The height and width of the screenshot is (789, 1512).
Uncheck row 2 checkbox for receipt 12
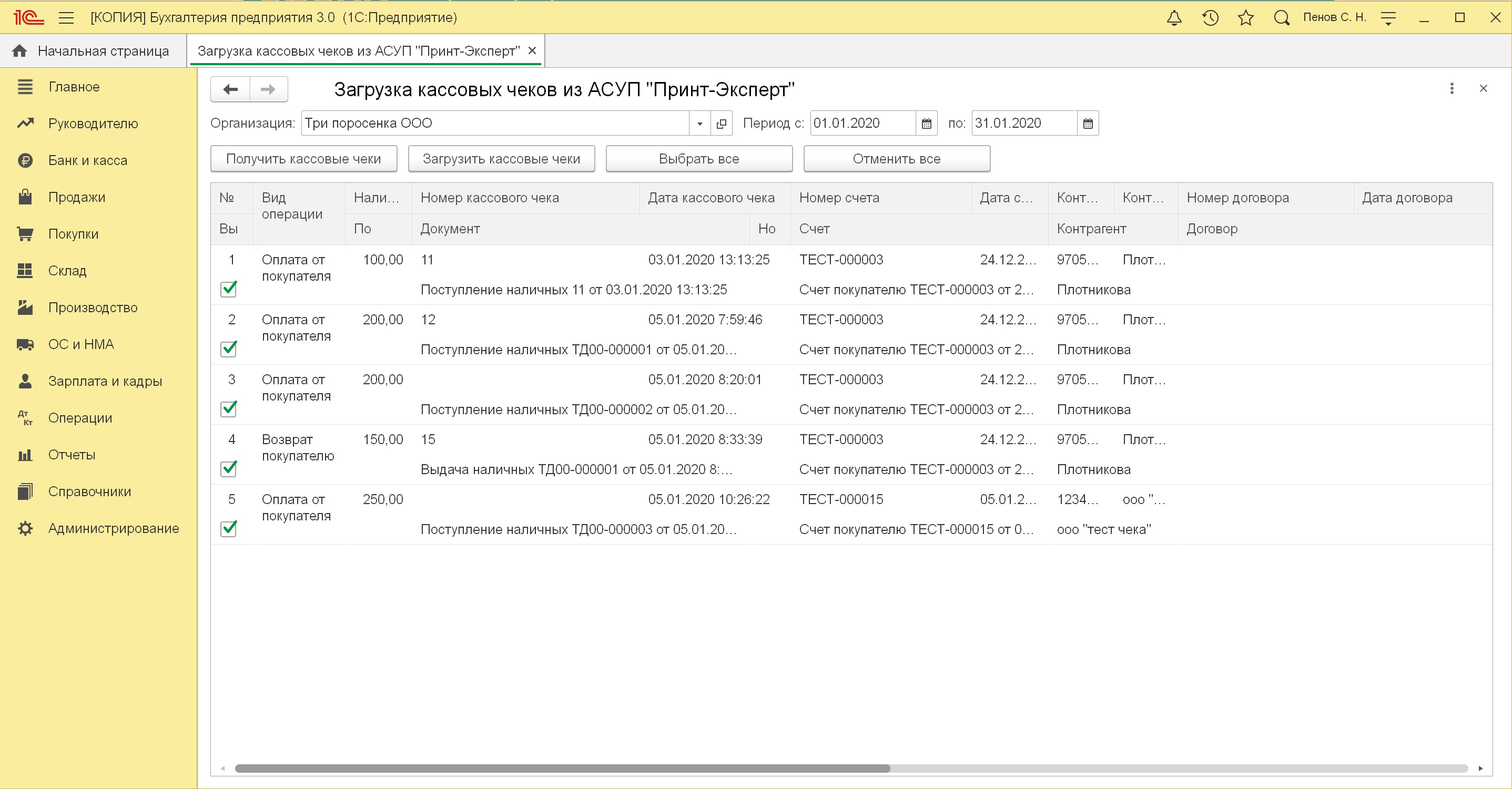pos(228,349)
